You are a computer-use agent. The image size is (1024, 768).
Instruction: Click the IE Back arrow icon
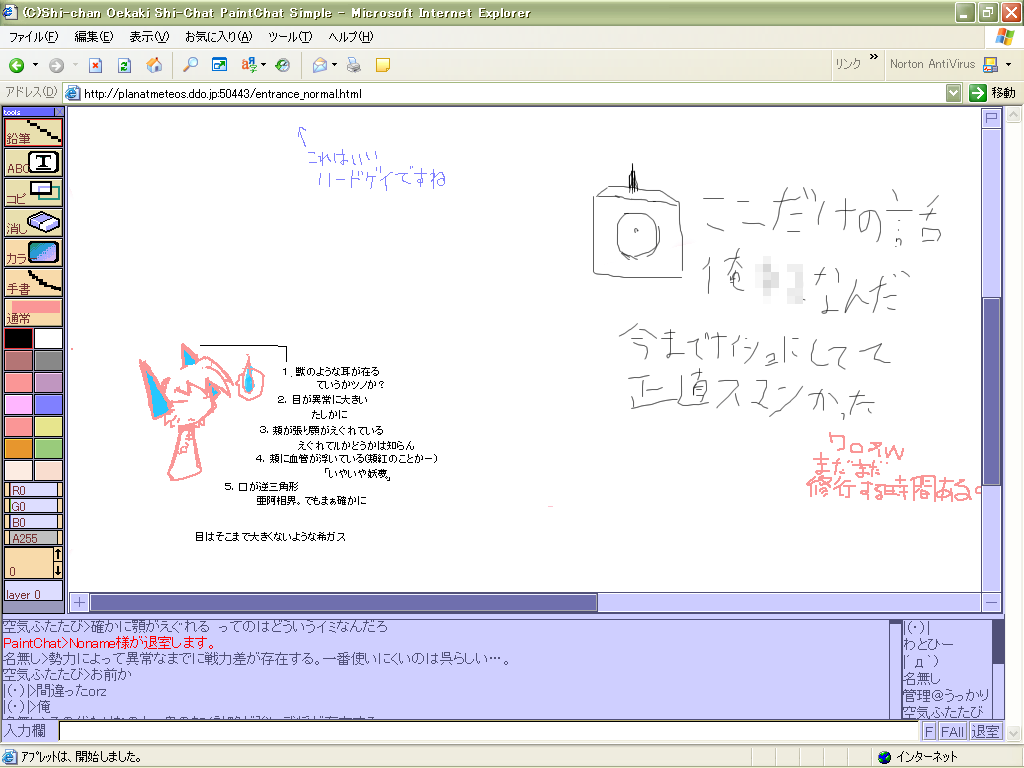(x=16, y=65)
